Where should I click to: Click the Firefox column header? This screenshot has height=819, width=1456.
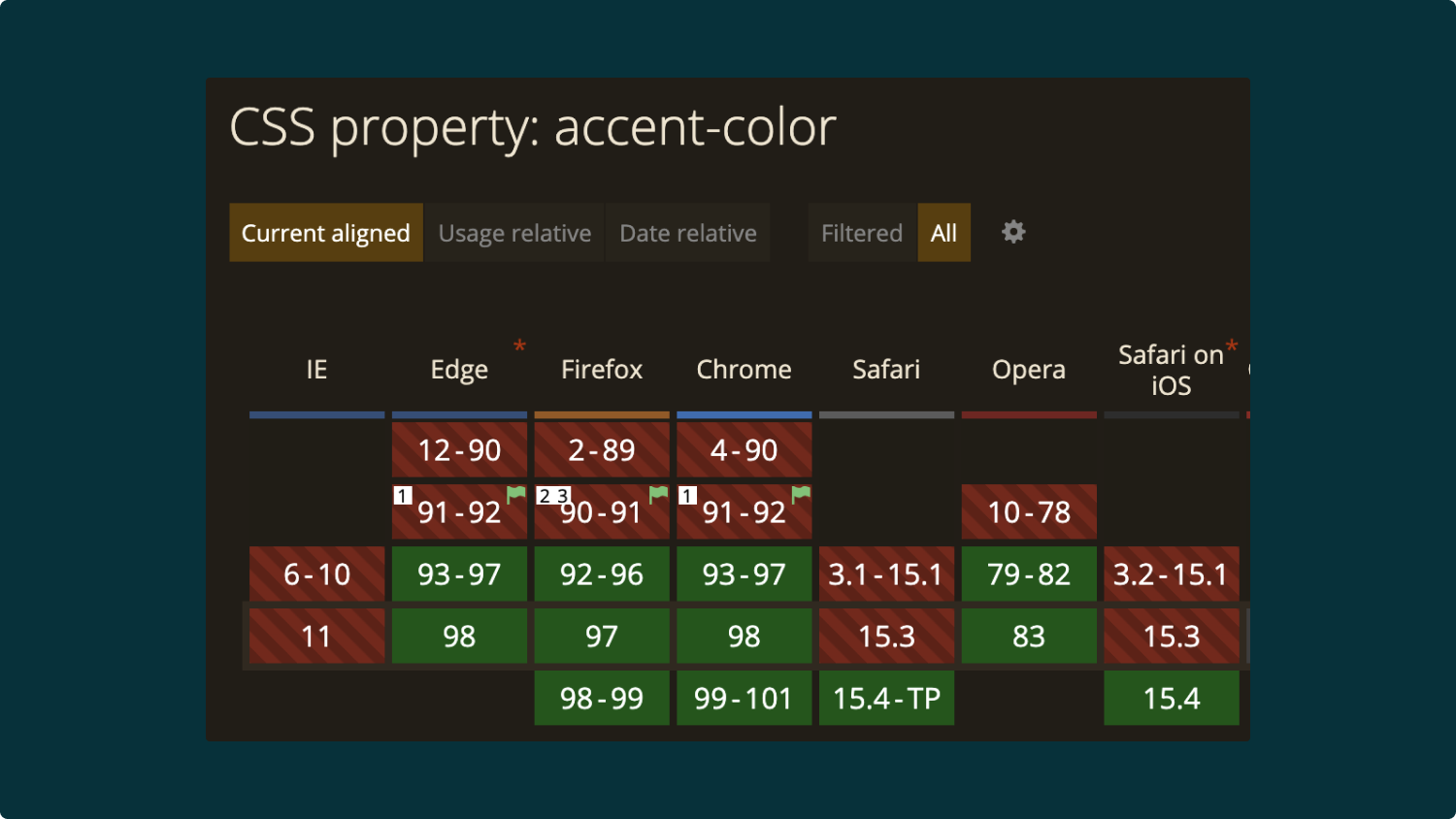602,370
